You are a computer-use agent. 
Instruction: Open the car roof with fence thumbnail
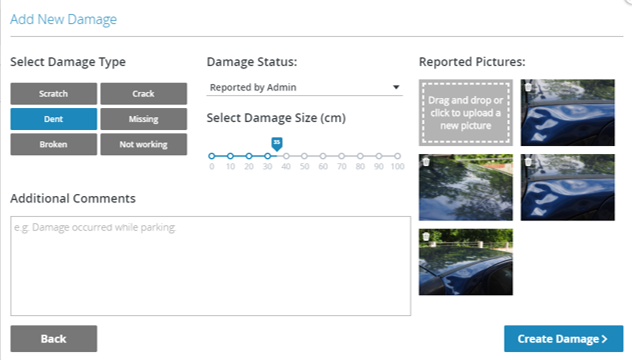coord(466,262)
